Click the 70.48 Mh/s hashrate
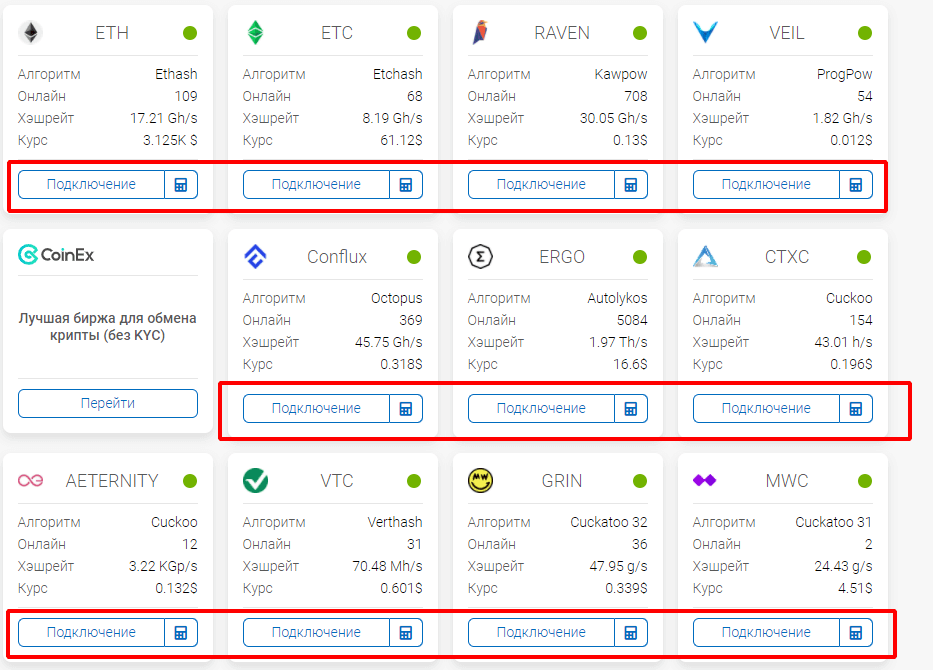Image resolution: width=933 pixels, height=670 pixels. (387, 566)
